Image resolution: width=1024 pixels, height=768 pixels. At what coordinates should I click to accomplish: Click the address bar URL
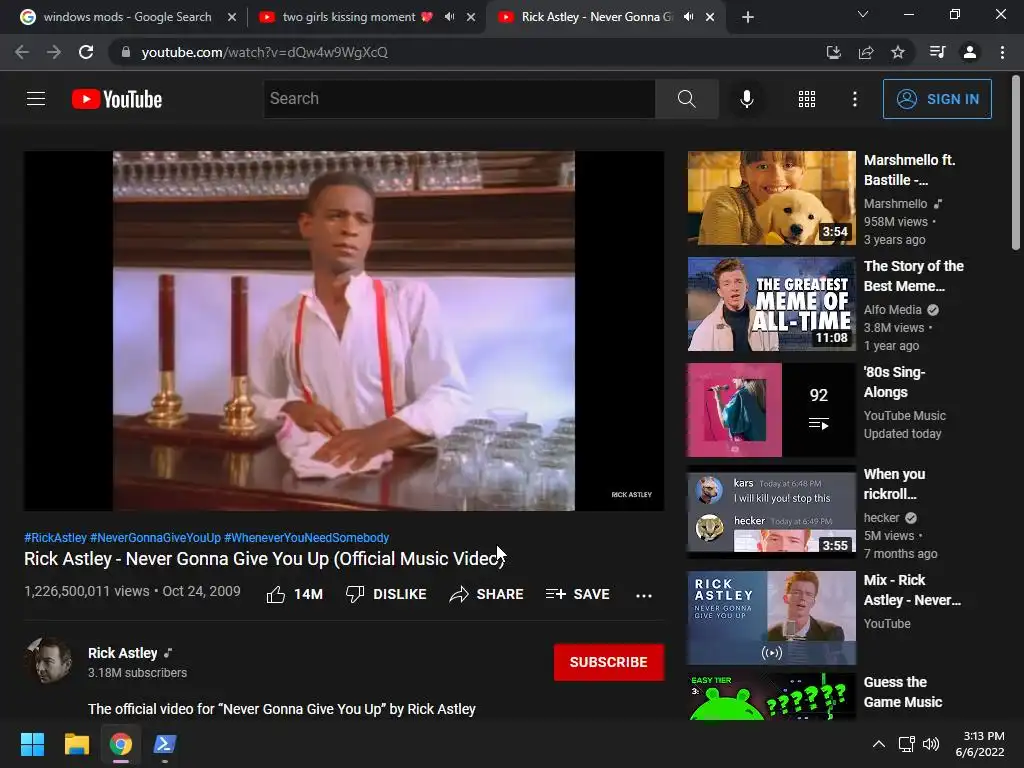(x=264, y=52)
